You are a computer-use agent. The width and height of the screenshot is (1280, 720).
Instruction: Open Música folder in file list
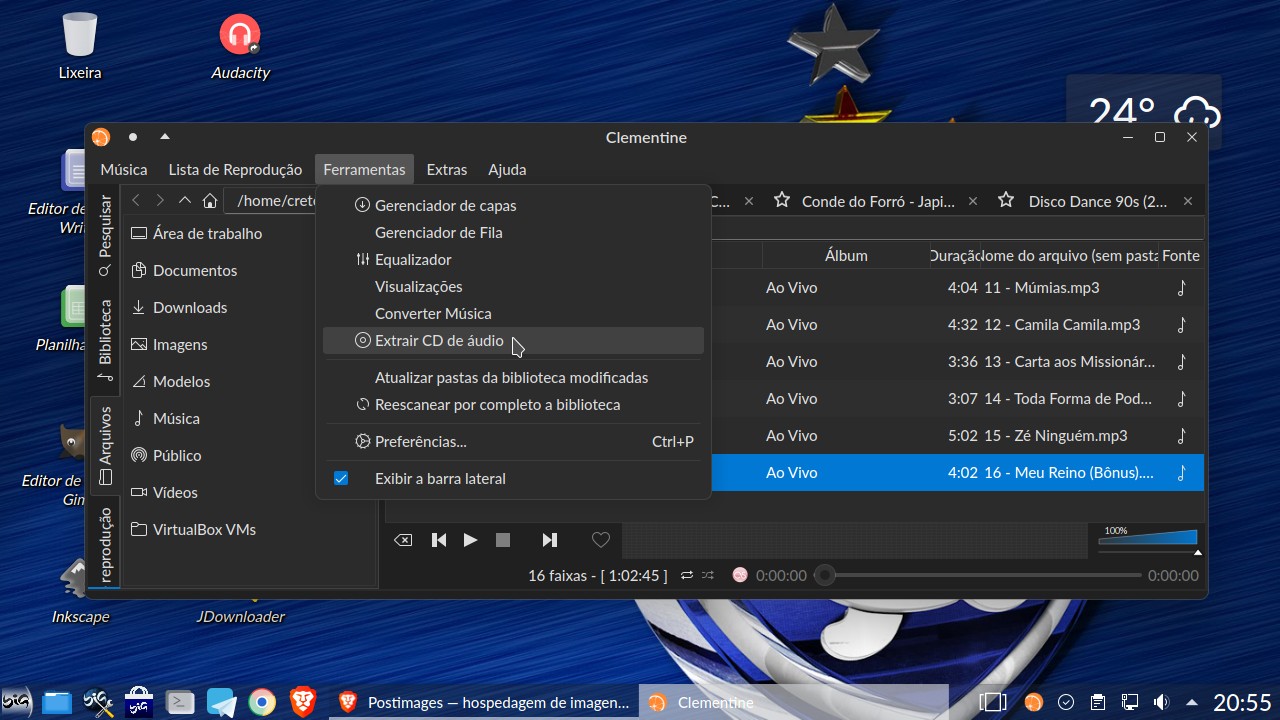[165, 419]
